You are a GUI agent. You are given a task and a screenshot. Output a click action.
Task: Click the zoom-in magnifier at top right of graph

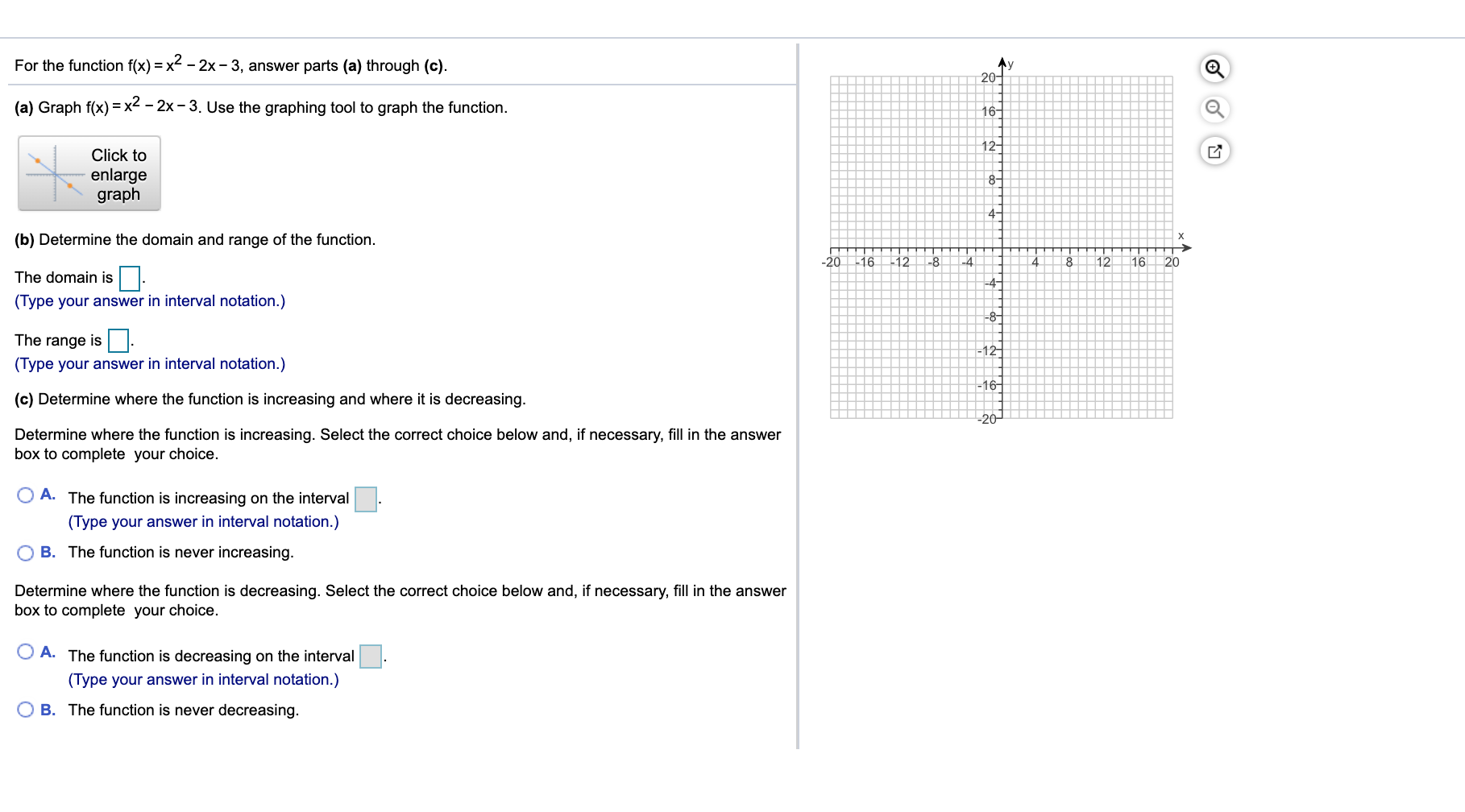1215,68
